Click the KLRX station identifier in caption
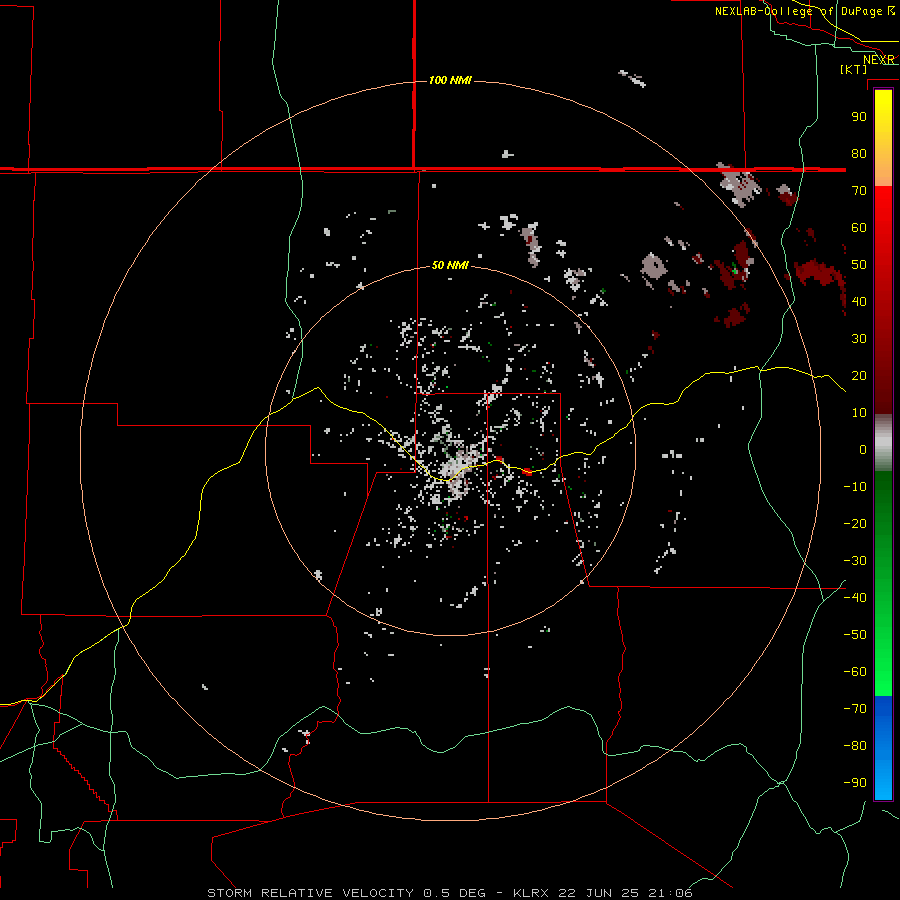Viewport: 900px width, 900px height. click(x=531, y=893)
